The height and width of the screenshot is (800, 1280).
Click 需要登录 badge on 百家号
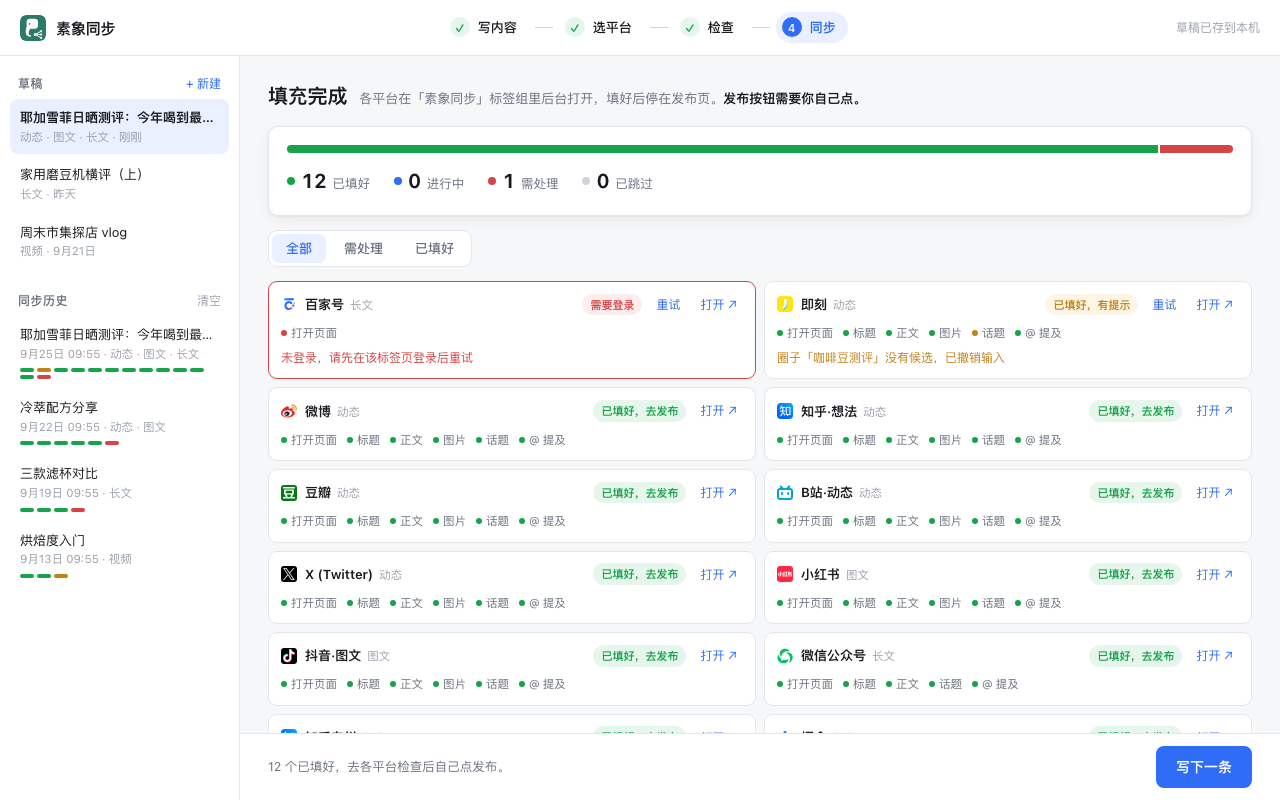click(612, 305)
